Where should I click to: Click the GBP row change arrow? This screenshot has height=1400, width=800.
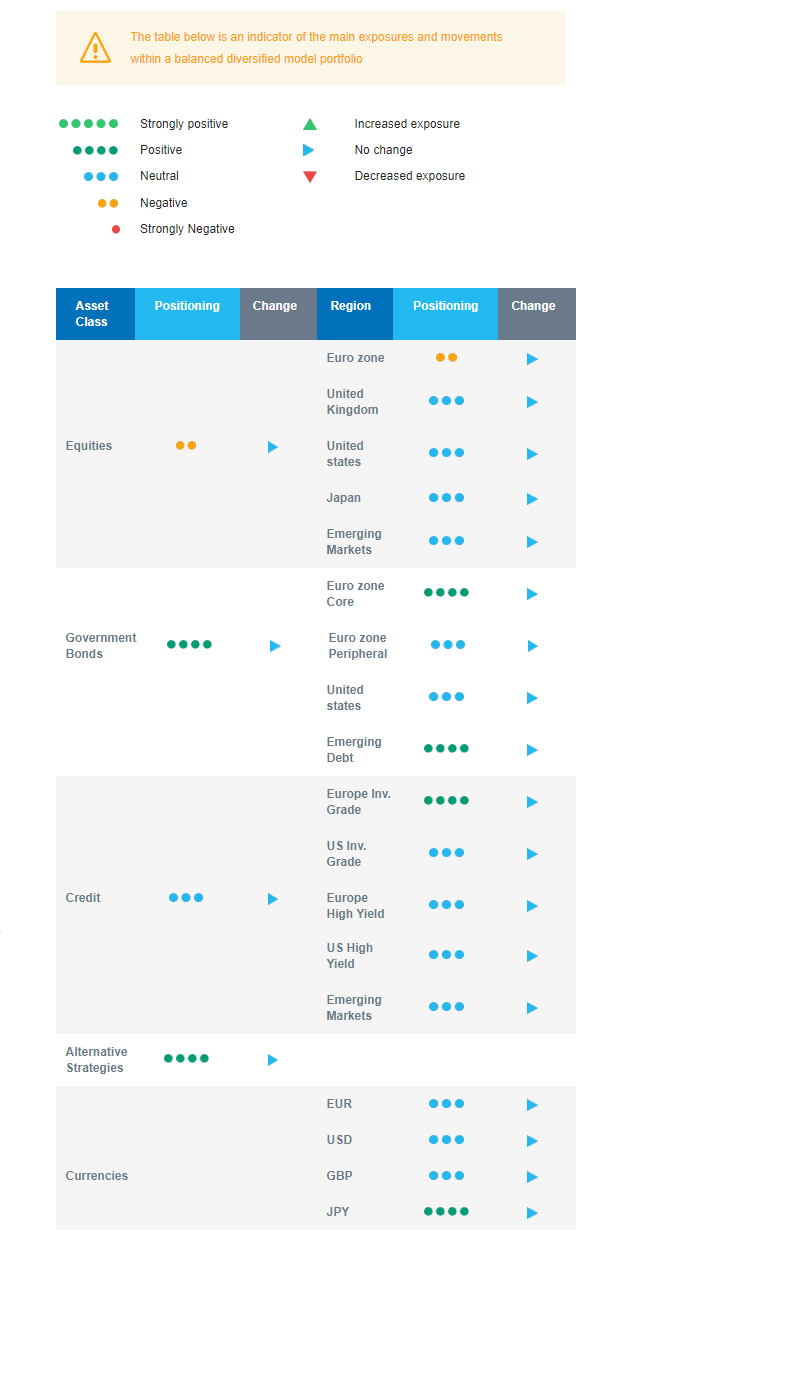(532, 1177)
